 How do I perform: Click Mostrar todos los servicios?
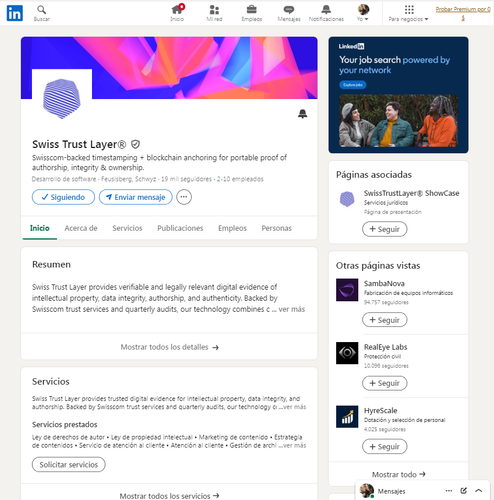coord(169,496)
